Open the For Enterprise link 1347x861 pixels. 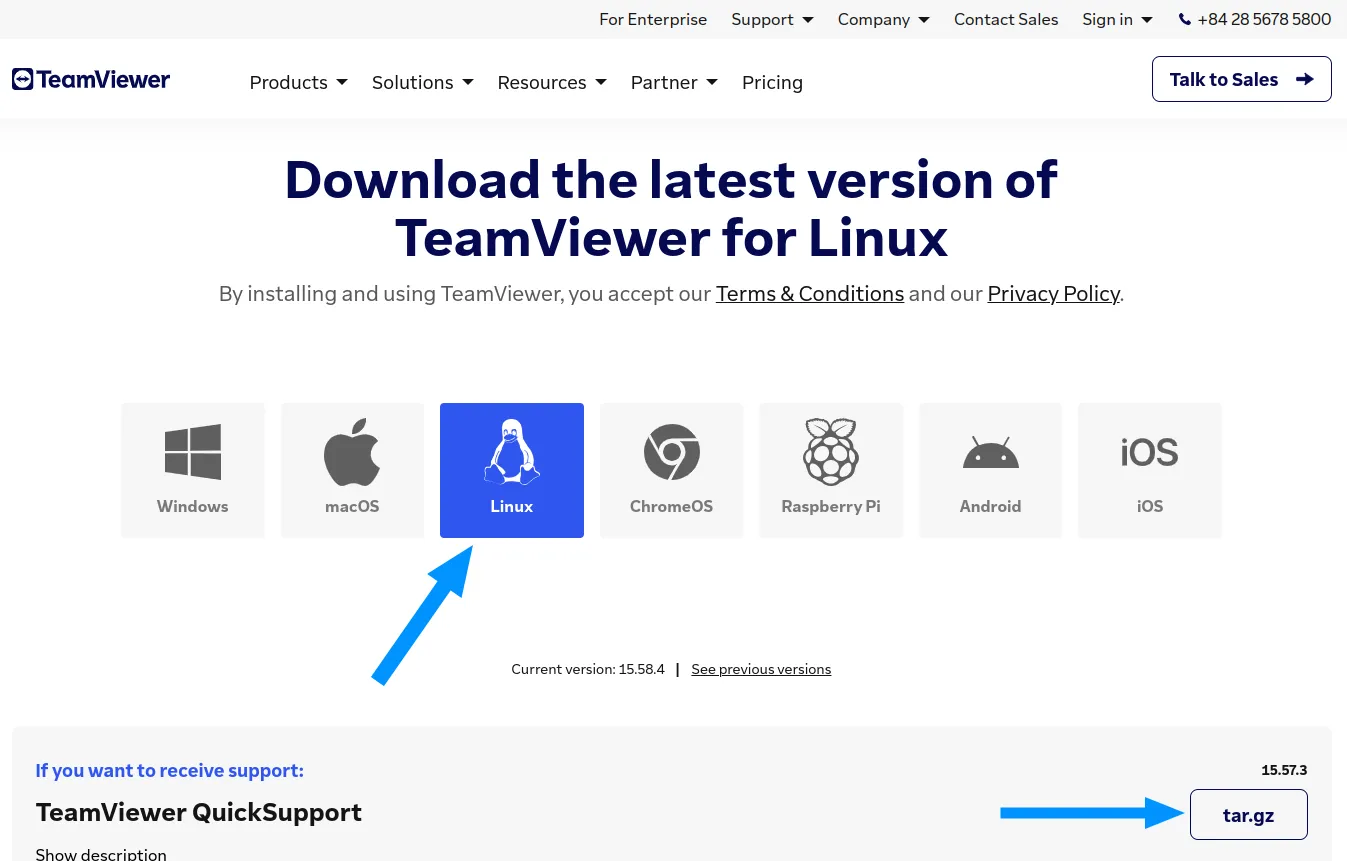[x=653, y=19]
